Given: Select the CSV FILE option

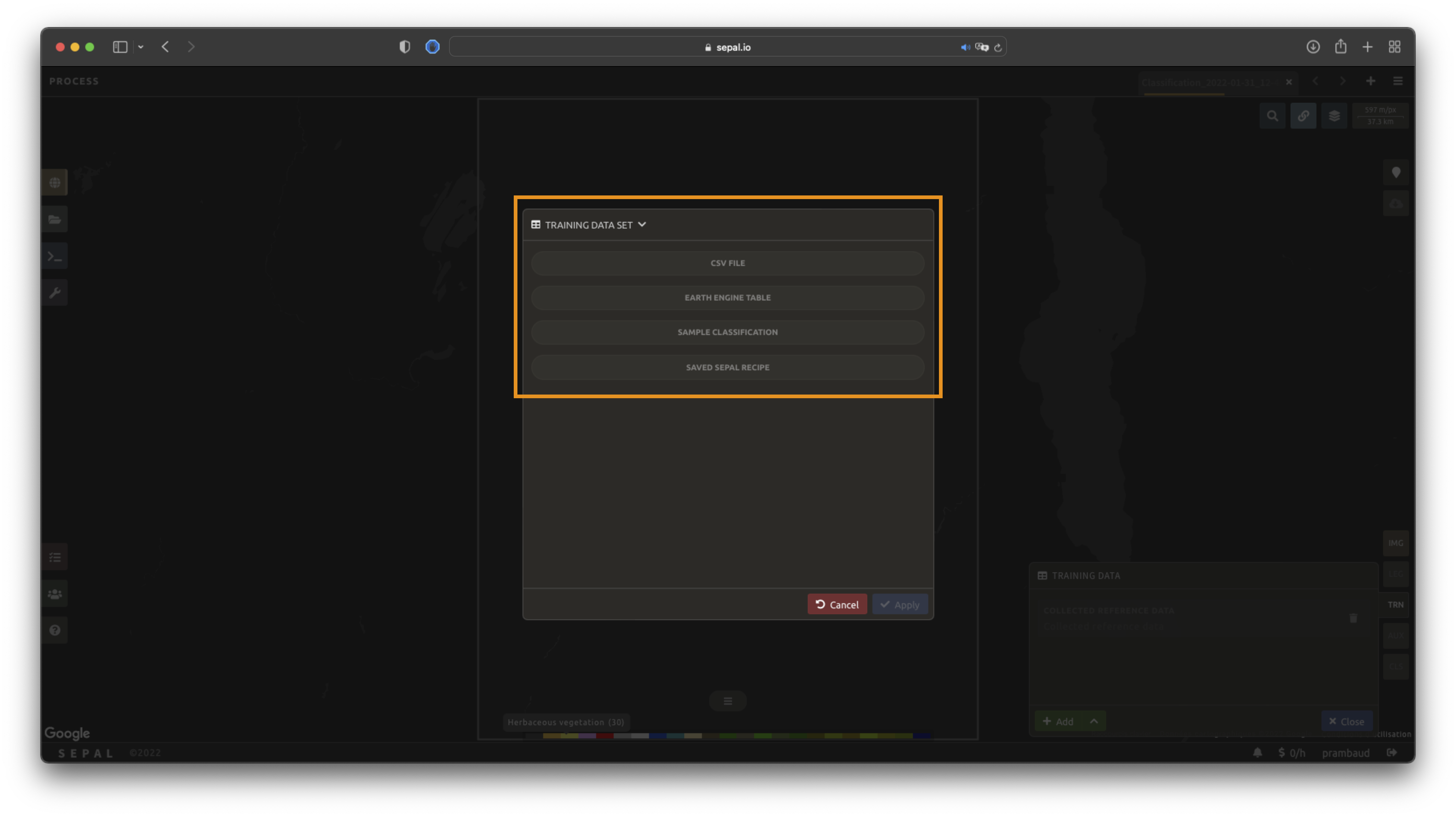Looking at the screenshot, I should pyautogui.click(x=727, y=263).
